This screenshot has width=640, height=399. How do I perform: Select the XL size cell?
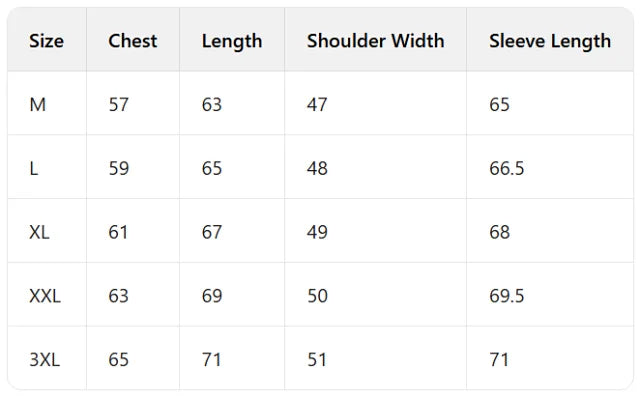[39, 233]
